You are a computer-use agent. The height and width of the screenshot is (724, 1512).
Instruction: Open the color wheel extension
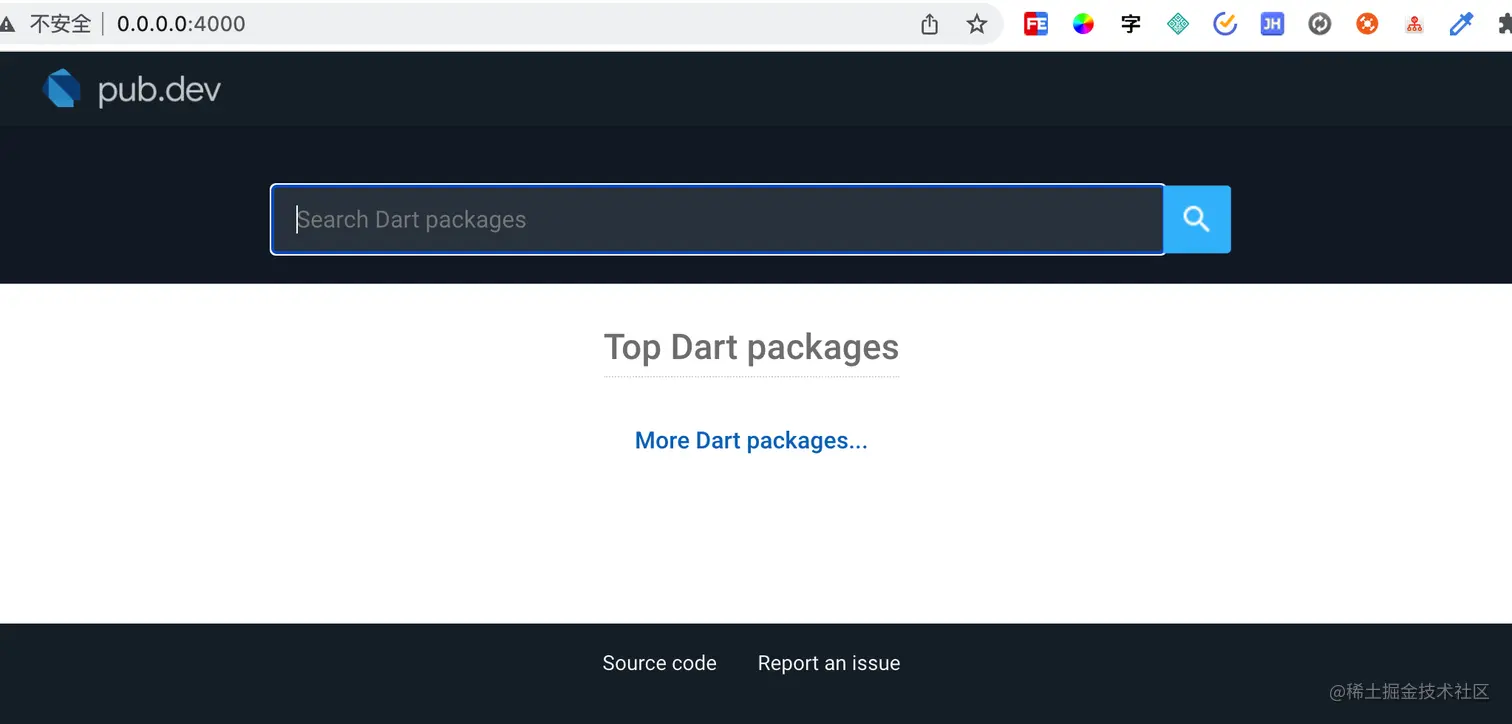coord(1084,24)
